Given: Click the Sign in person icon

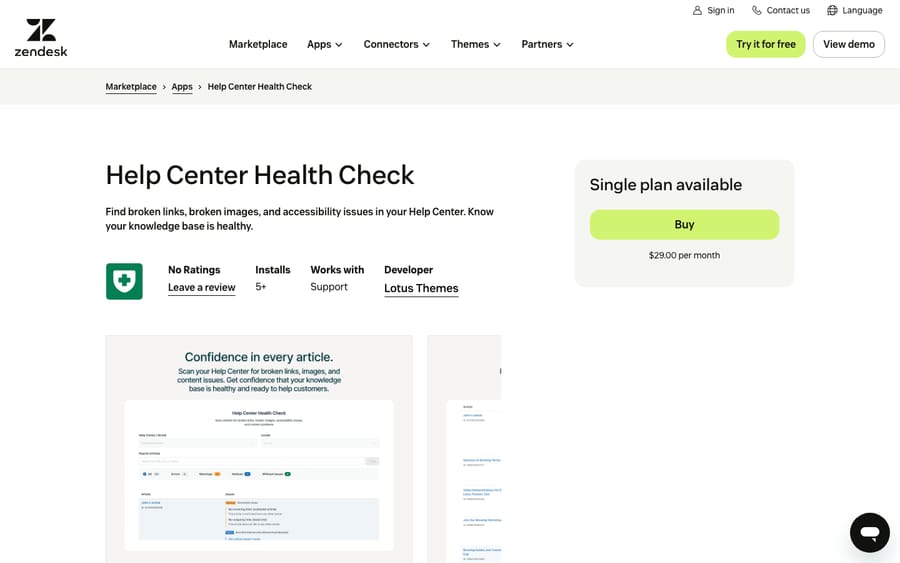Looking at the screenshot, I should point(697,10).
